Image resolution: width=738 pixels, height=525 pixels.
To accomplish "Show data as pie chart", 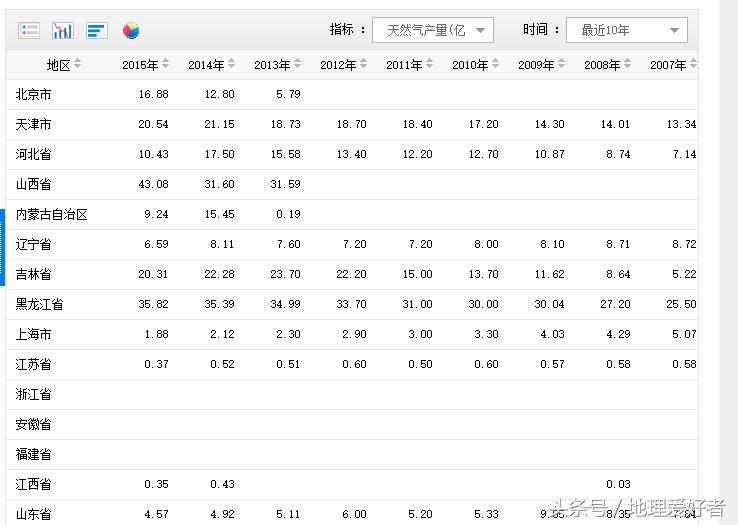I will coord(131,31).
